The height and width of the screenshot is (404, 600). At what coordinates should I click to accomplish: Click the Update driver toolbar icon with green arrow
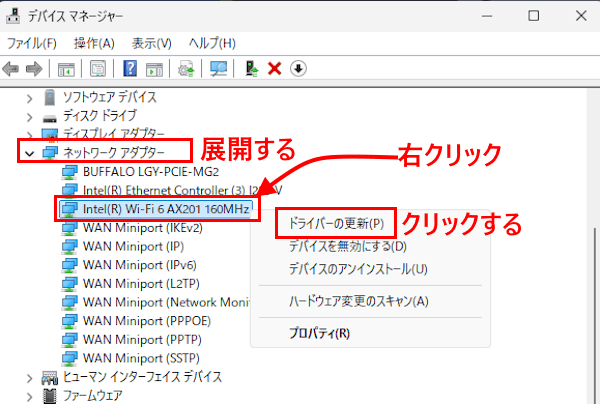tap(252, 69)
